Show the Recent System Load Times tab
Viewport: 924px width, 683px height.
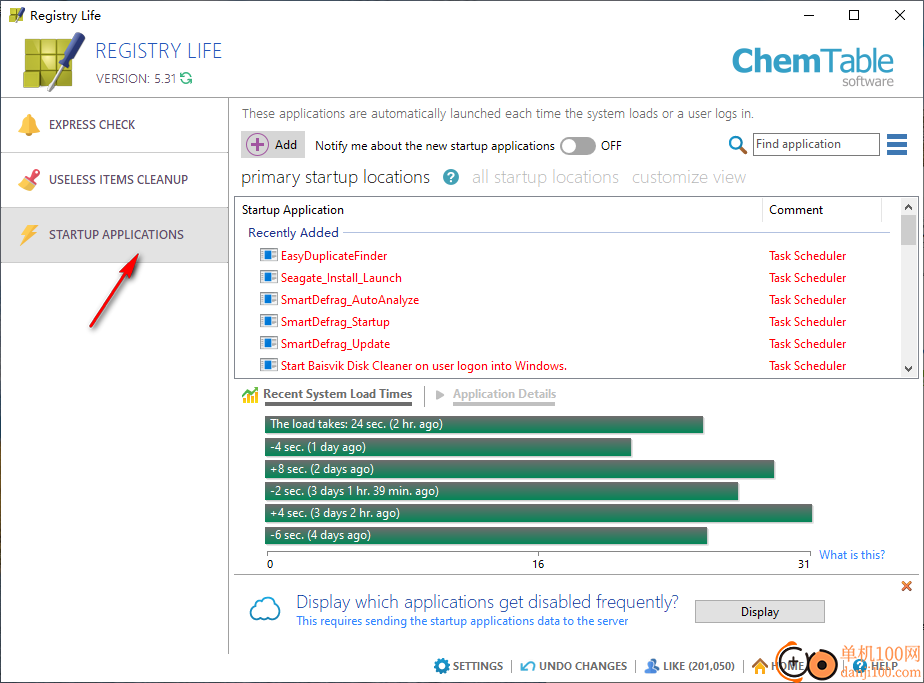click(x=338, y=394)
